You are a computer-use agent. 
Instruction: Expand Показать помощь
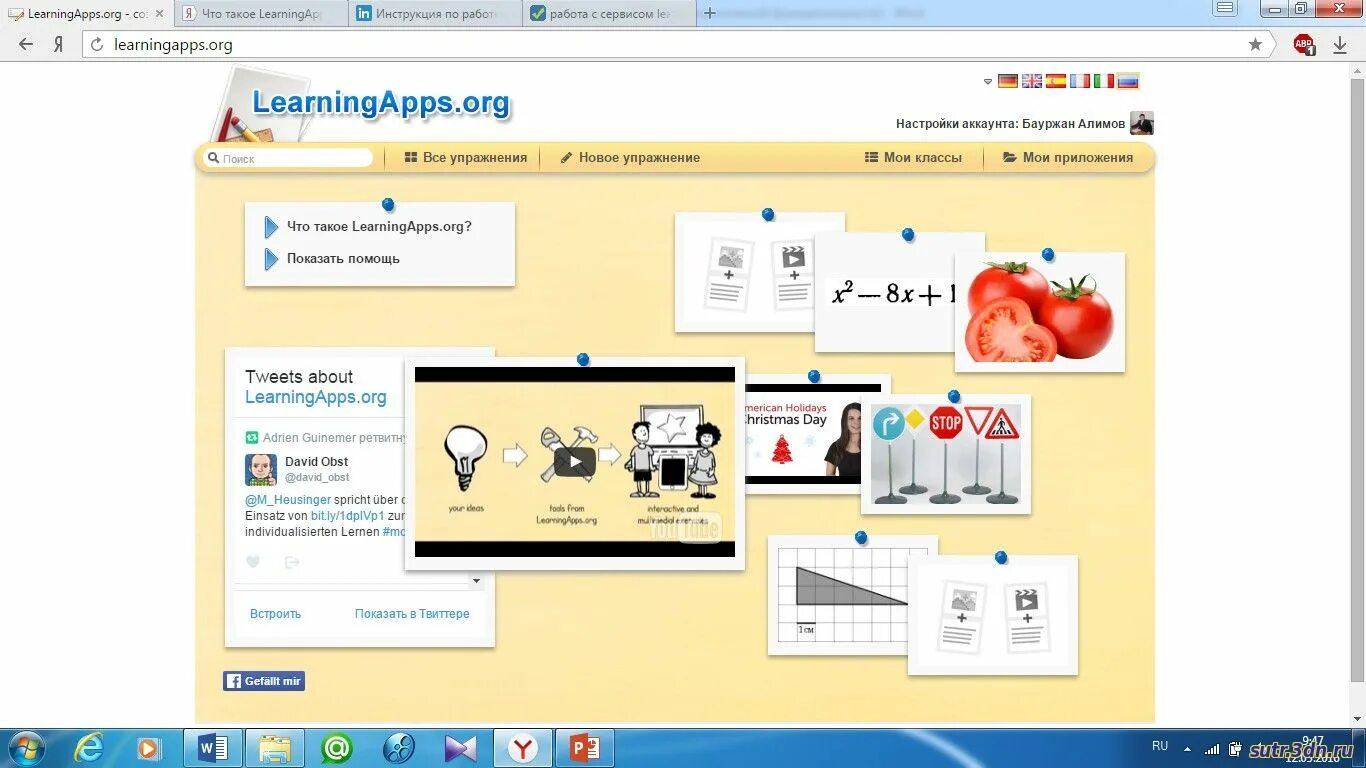click(x=333, y=259)
